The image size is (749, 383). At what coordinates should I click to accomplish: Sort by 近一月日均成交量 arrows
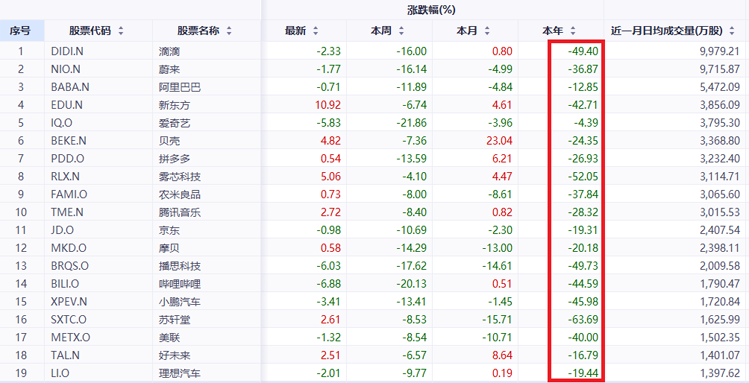click(732, 31)
